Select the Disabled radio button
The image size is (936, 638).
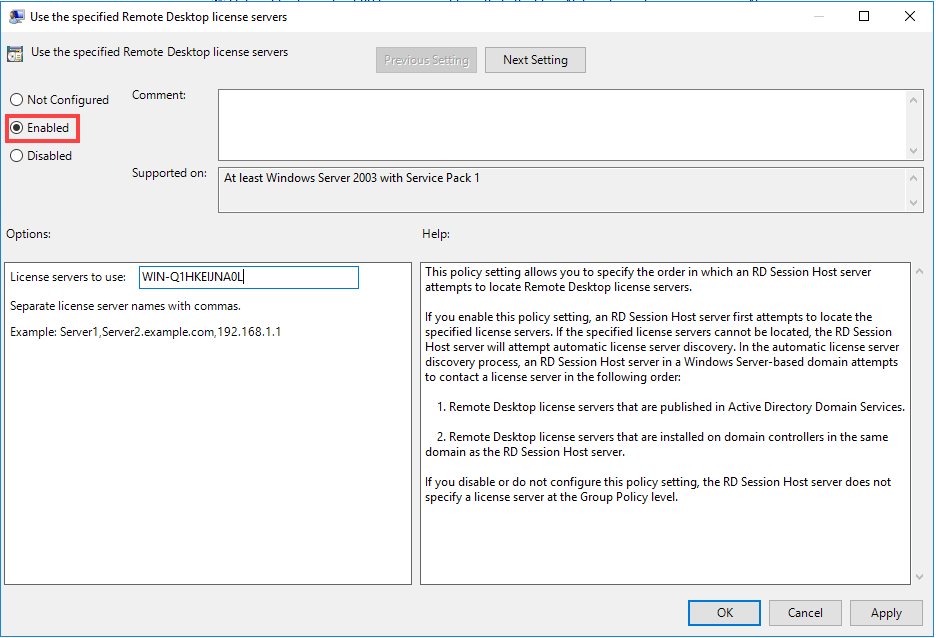[41, 156]
